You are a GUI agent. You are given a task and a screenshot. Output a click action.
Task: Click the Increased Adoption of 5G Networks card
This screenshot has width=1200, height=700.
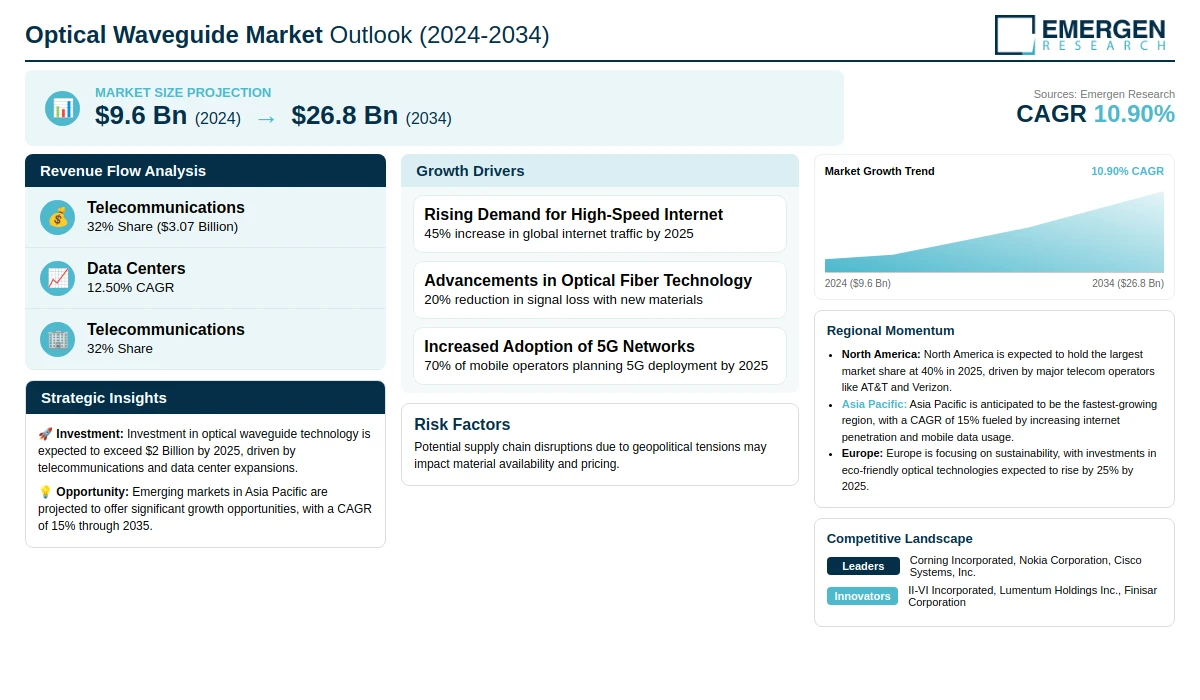coord(599,356)
